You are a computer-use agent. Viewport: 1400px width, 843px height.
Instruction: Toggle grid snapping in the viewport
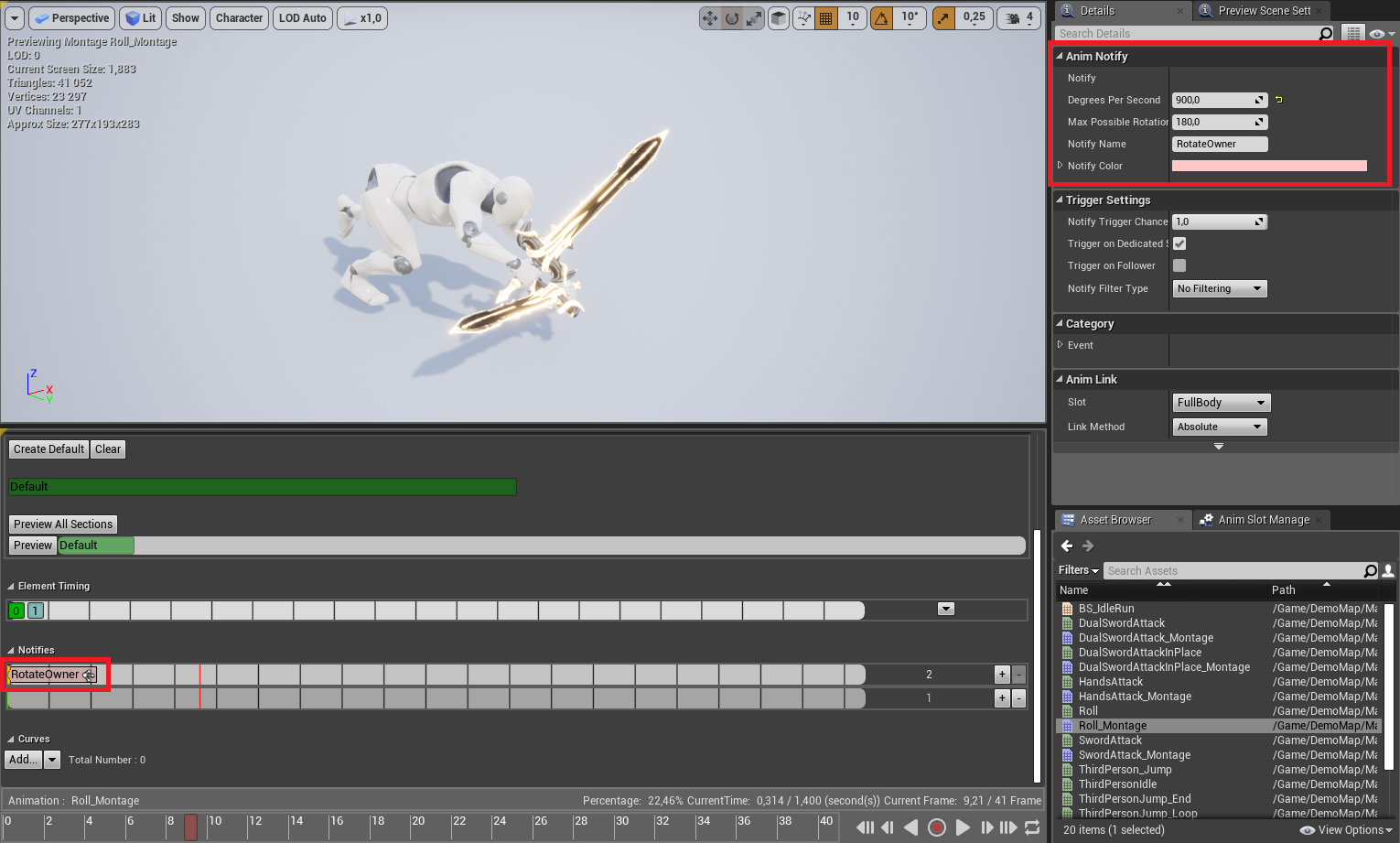click(825, 18)
